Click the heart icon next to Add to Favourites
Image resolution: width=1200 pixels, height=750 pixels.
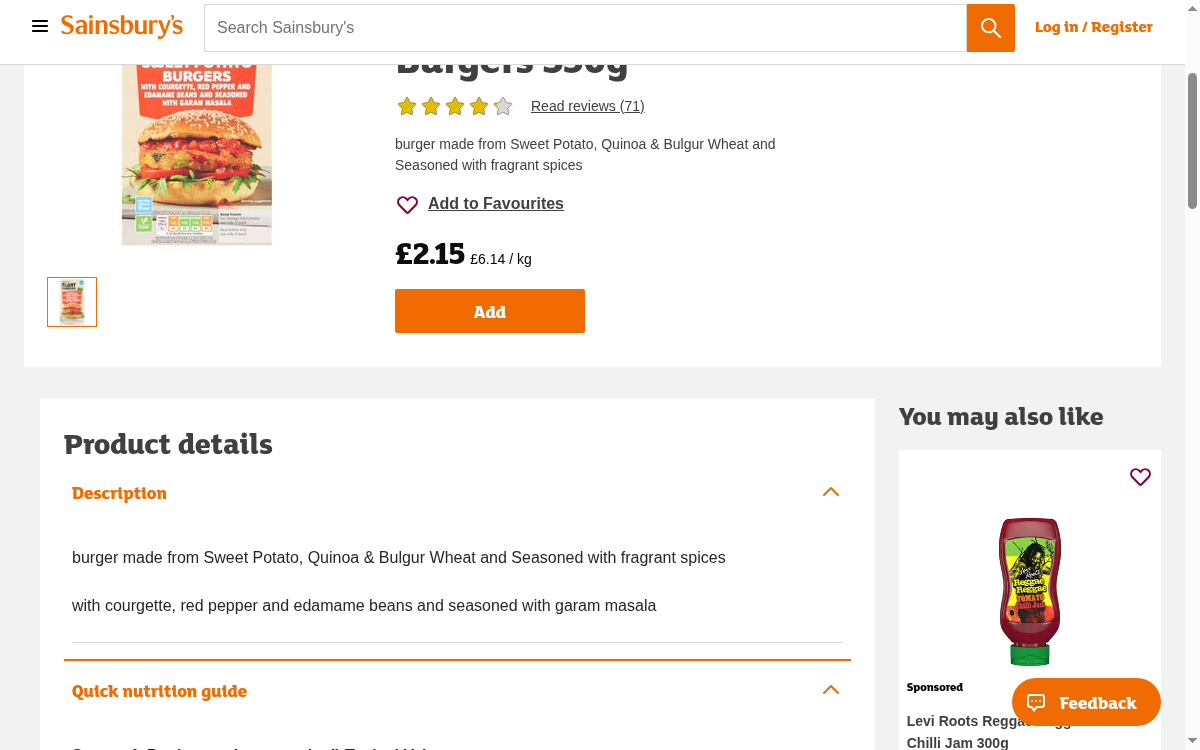coord(407,204)
